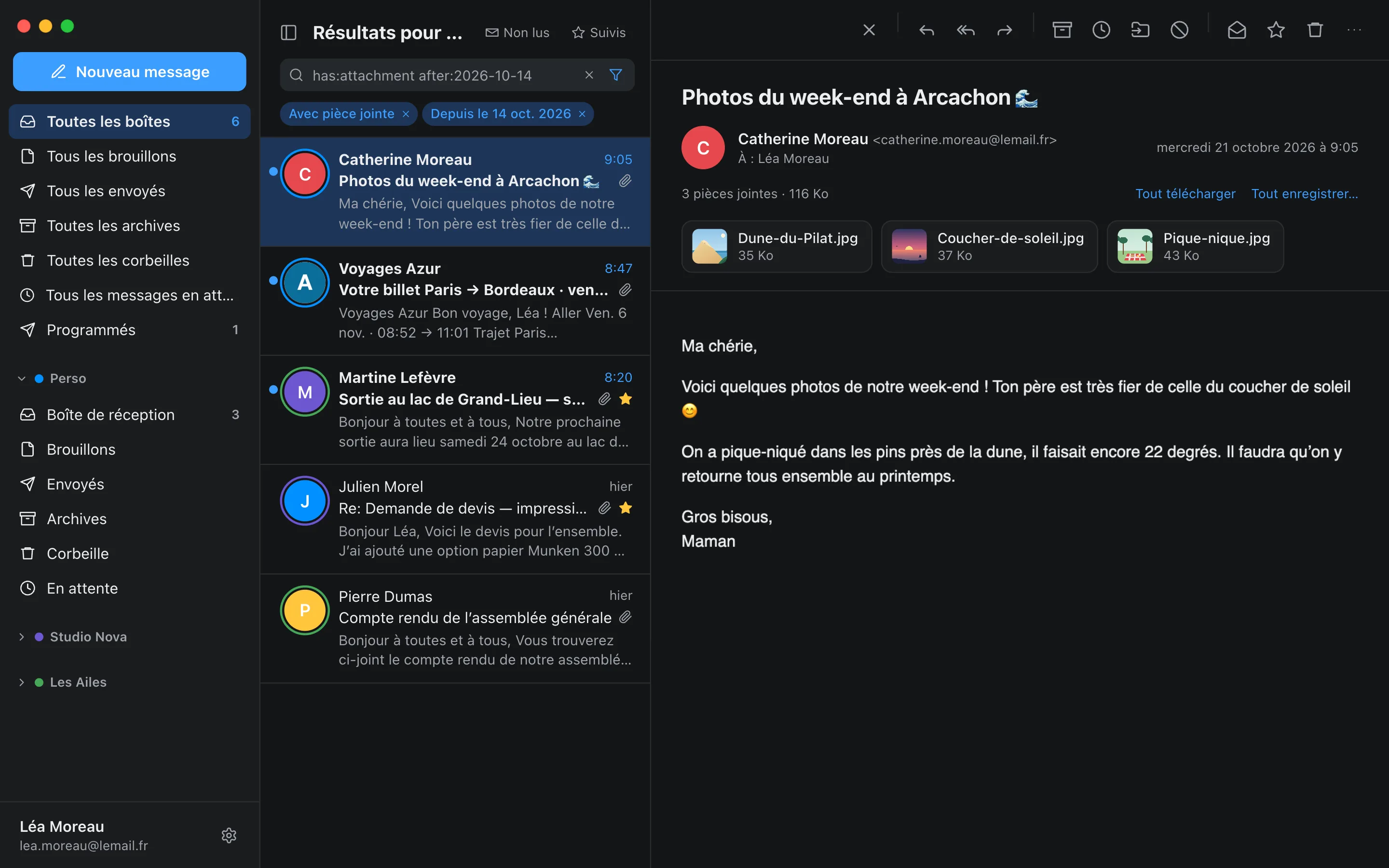Toggle the Non lus filter

(517, 33)
